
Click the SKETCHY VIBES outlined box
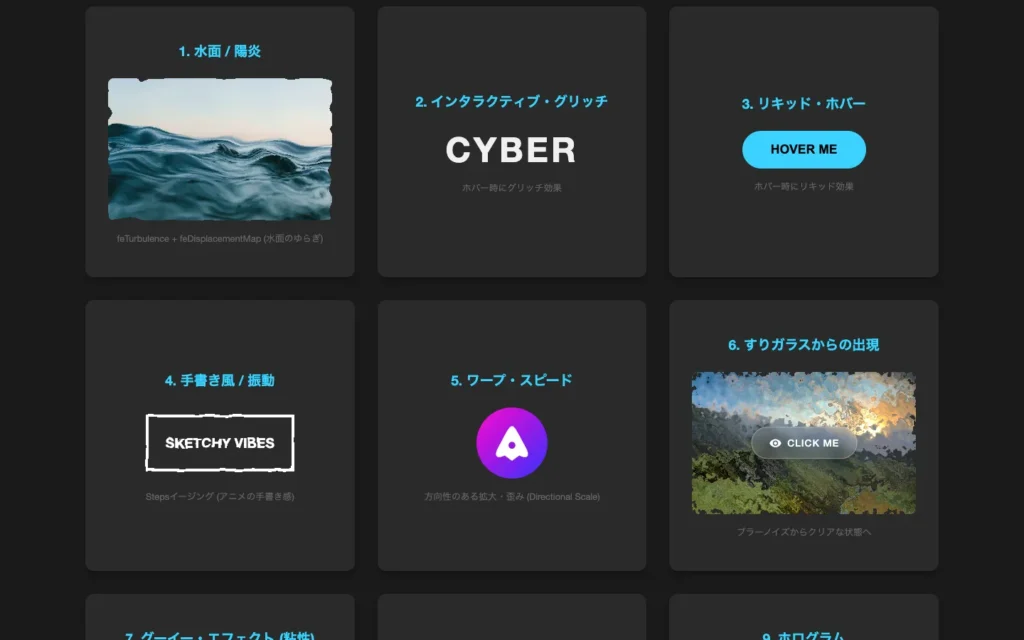(220, 443)
